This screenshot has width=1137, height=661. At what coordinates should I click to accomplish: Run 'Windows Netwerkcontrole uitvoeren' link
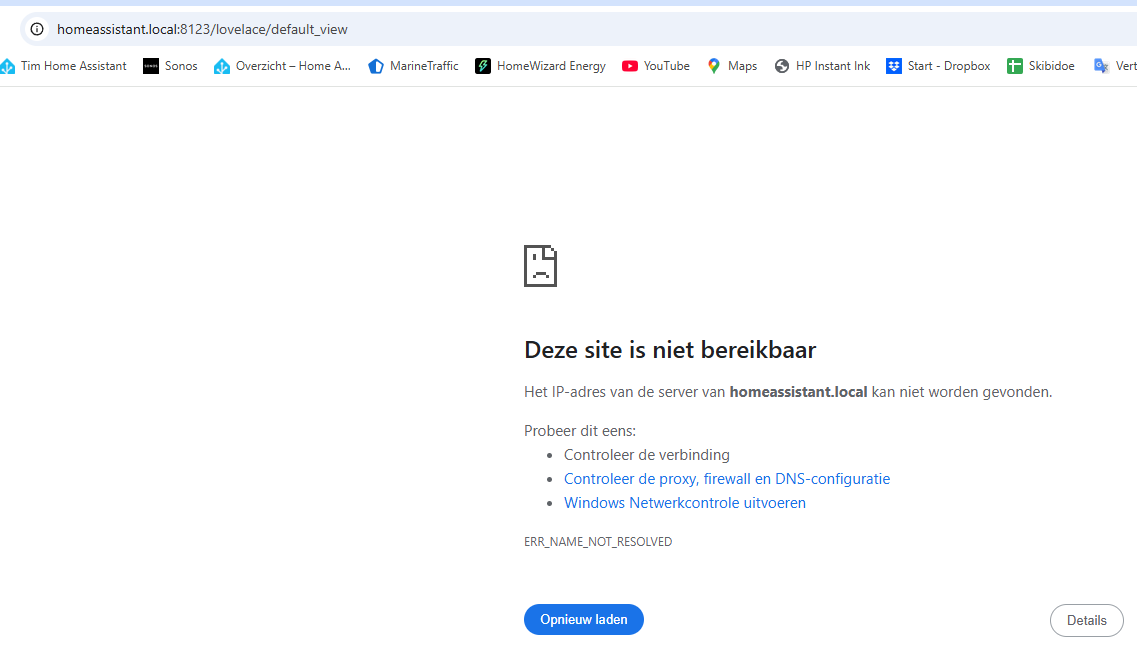click(x=685, y=503)
